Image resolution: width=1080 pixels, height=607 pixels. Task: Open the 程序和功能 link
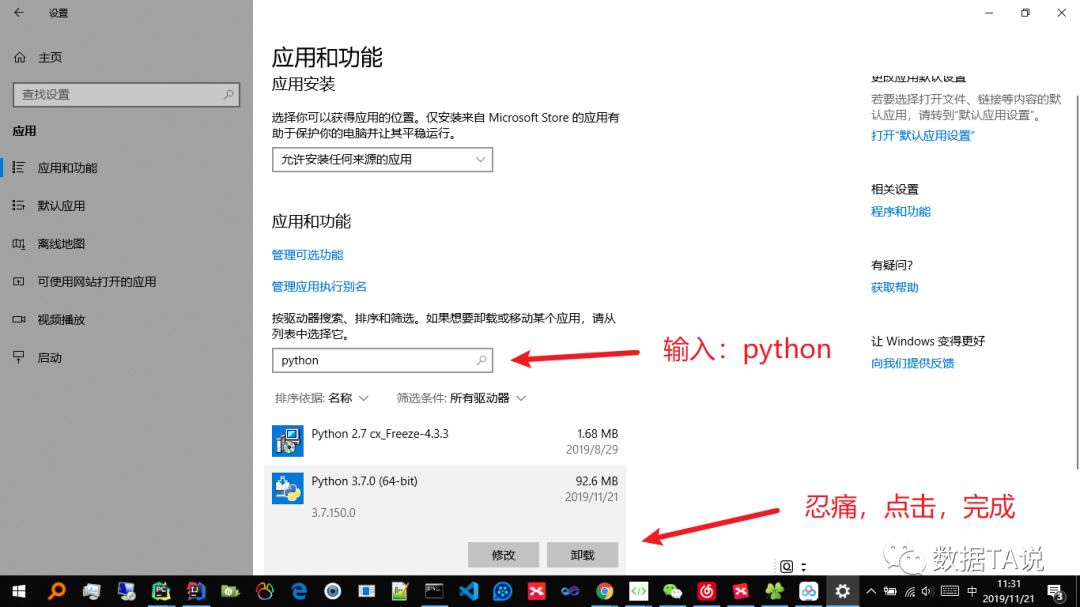pos(900,212)
